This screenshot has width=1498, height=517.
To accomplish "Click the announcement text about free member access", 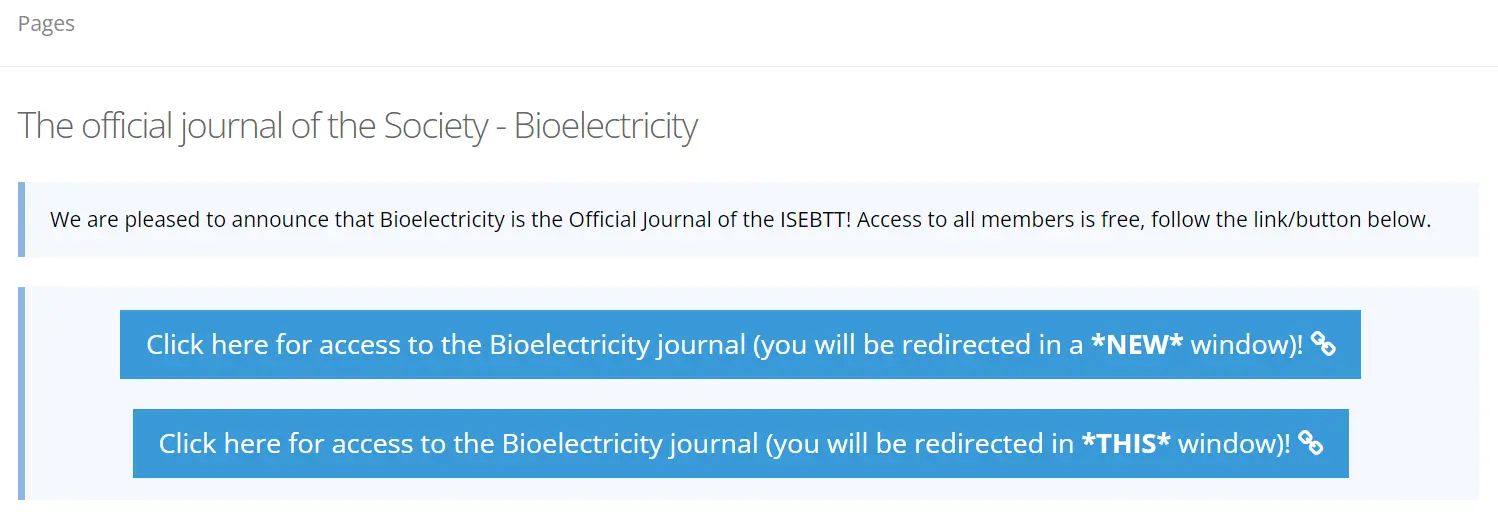I will click(x=740, y=220).
